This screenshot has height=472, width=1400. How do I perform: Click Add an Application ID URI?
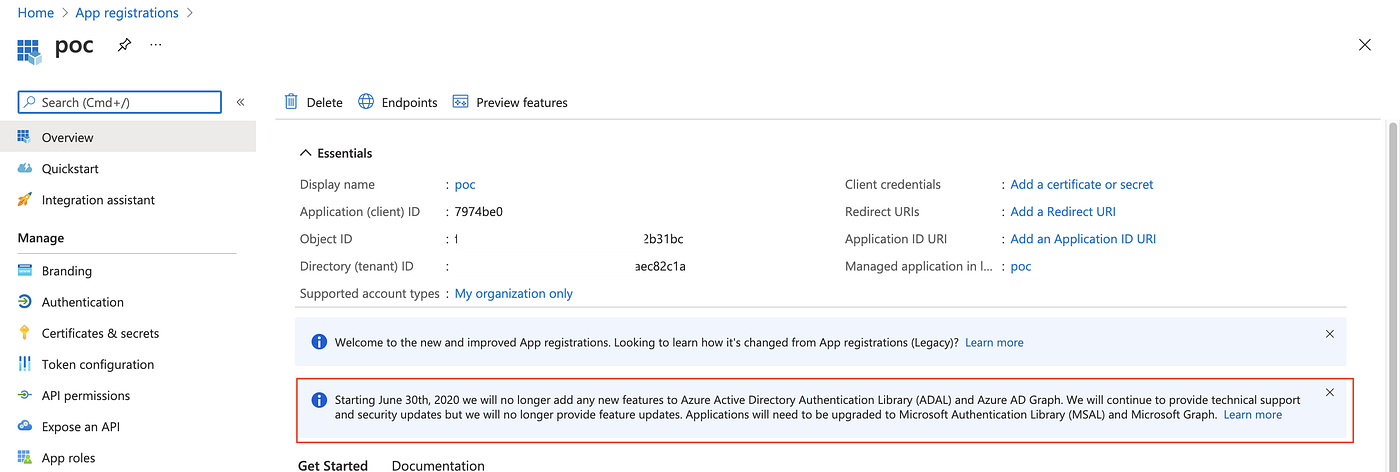[1083, 239]
